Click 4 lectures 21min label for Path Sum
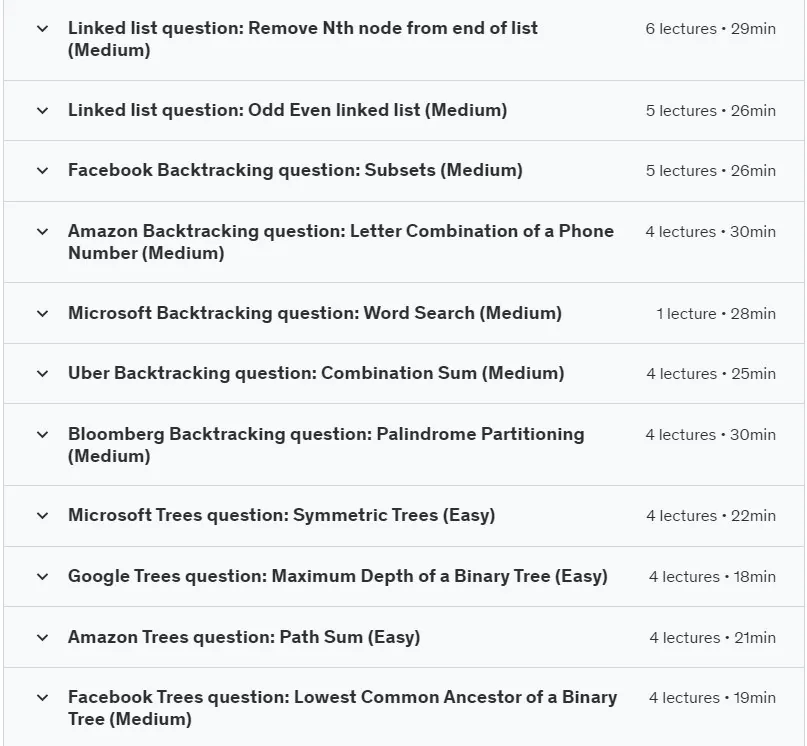 click(712, 638)
